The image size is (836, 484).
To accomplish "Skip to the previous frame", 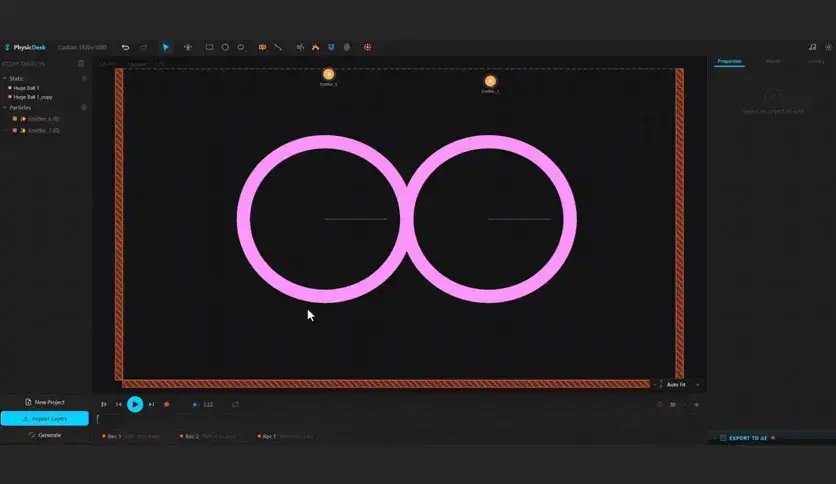I will pyautogui.click(x=119, y=405).
